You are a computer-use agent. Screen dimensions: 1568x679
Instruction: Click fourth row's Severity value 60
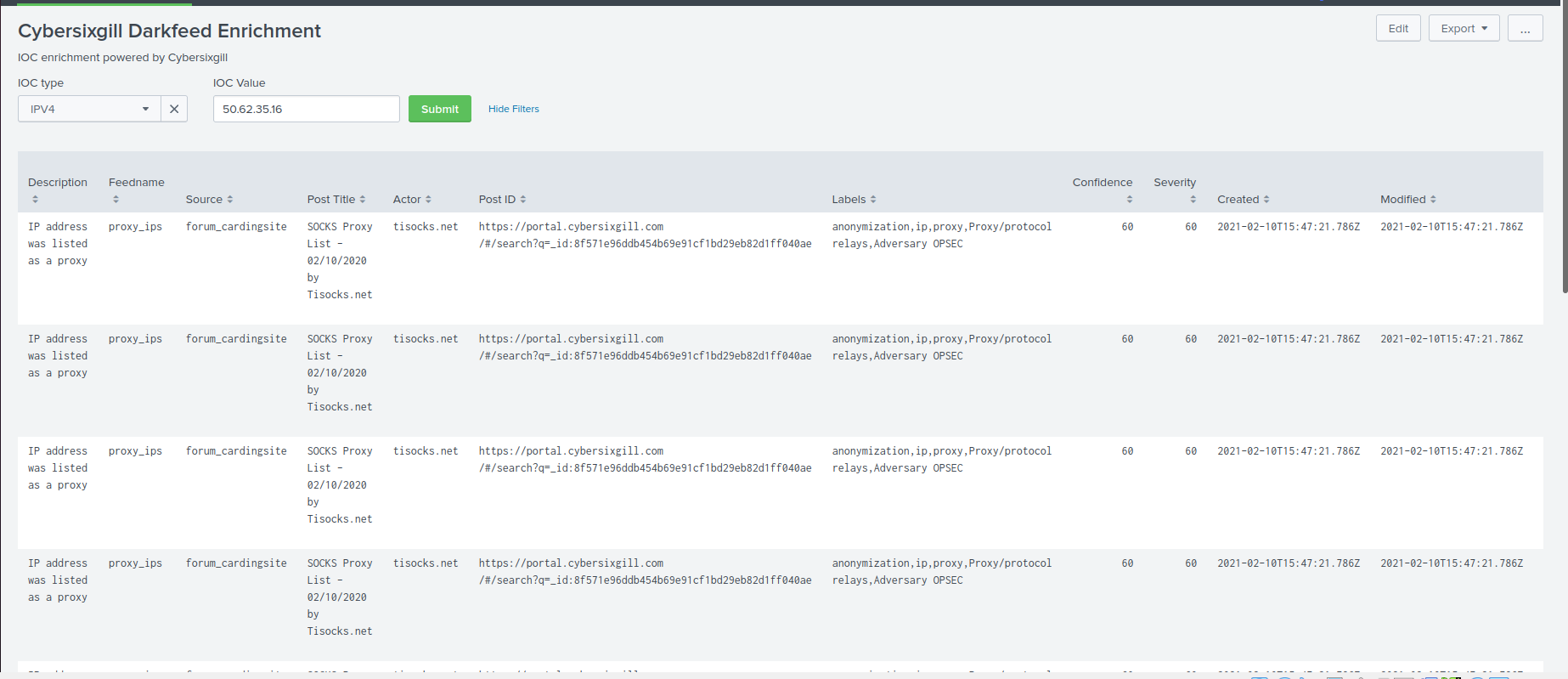(x=1191, y=563)
